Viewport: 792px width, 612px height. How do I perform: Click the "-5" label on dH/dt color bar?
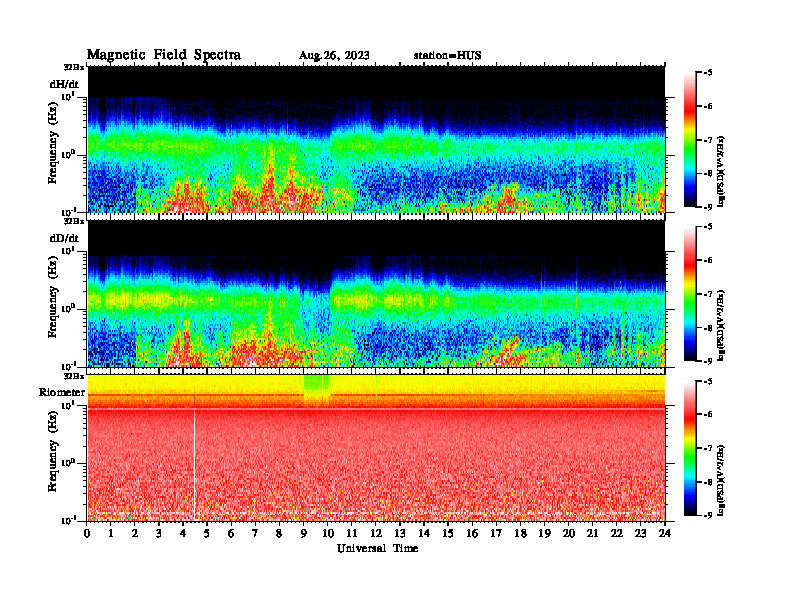(708, 73)
